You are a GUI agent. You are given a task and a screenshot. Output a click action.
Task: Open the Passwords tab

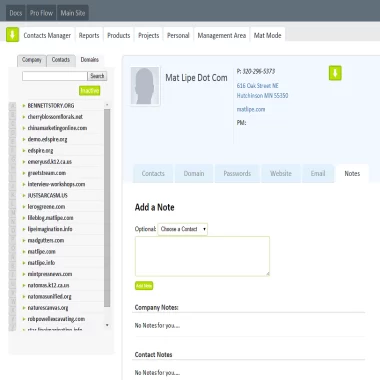237,173
